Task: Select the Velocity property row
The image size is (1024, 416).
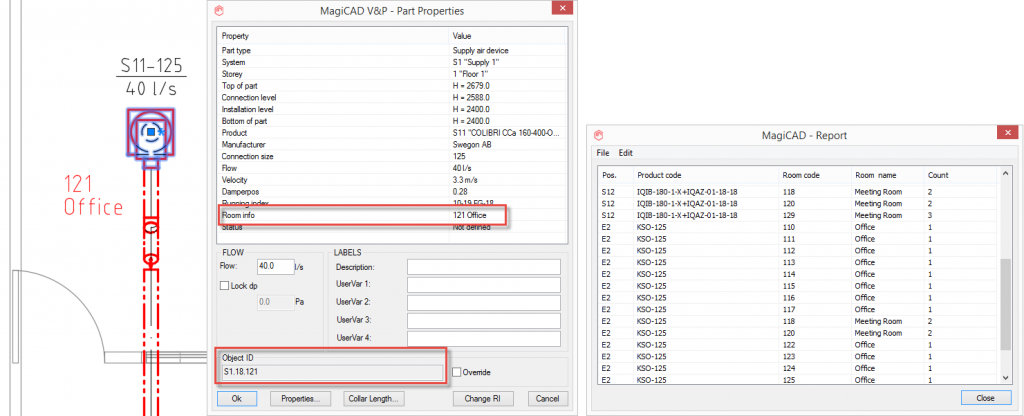Action: (392, 180)
